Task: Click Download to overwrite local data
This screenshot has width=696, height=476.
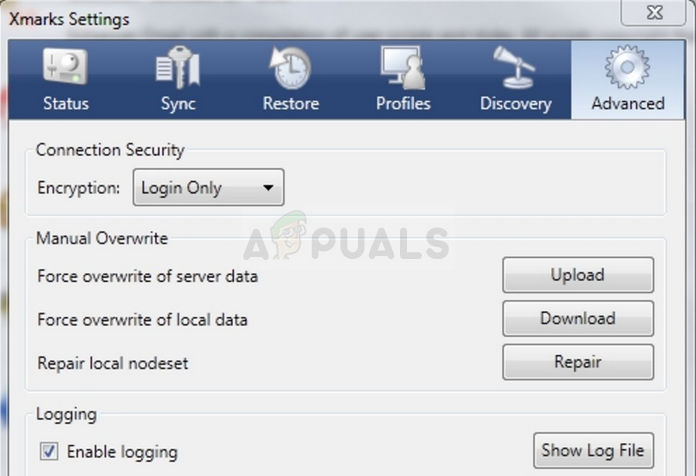Action: tap(578, 318)
